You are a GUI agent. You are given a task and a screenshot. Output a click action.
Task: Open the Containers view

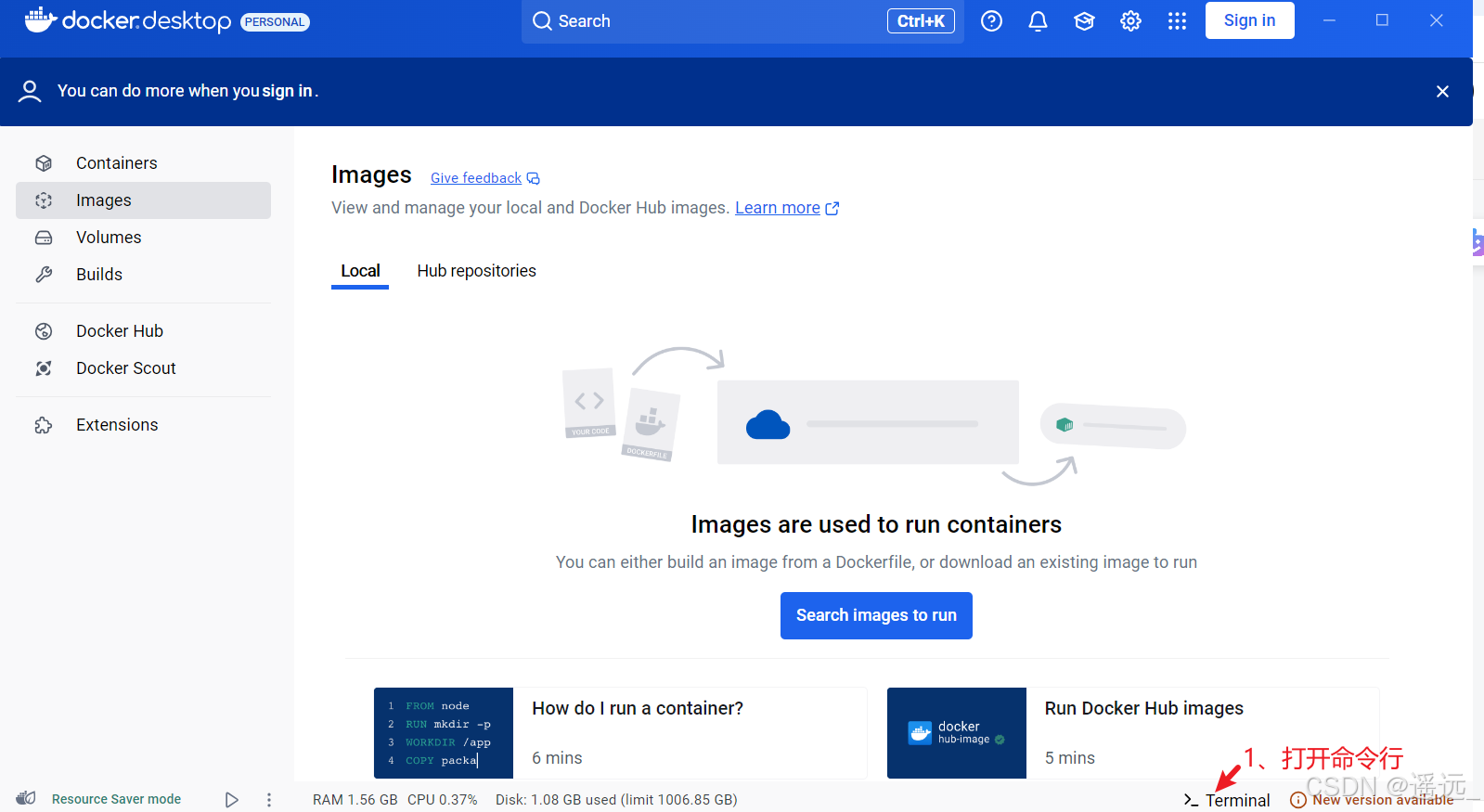143,163
